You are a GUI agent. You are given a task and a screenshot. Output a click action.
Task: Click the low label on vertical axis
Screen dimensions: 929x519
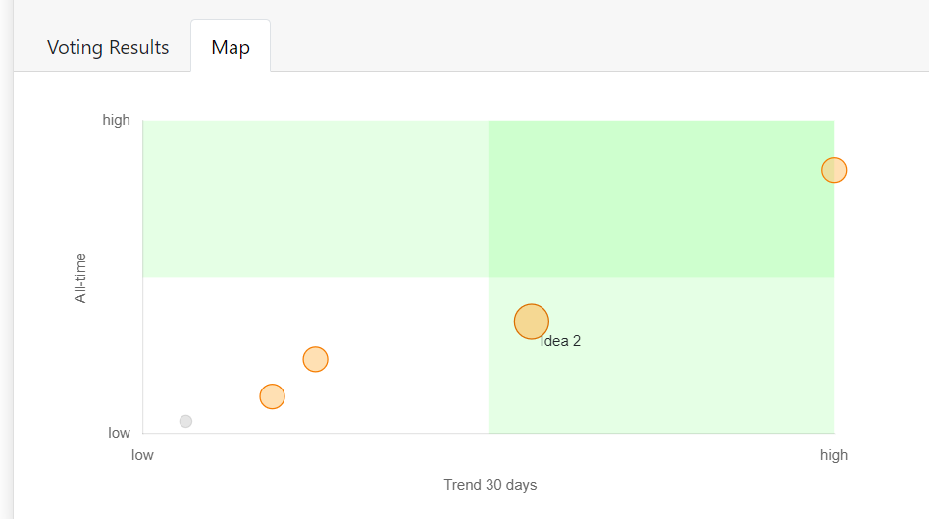pyautogui.click(x=119, y=433)
